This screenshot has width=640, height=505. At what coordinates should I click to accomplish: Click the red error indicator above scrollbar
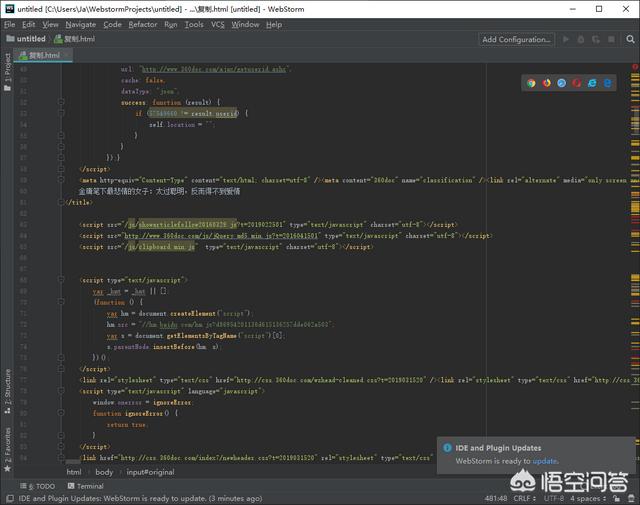pyautogui.click(x=635, y=67)
